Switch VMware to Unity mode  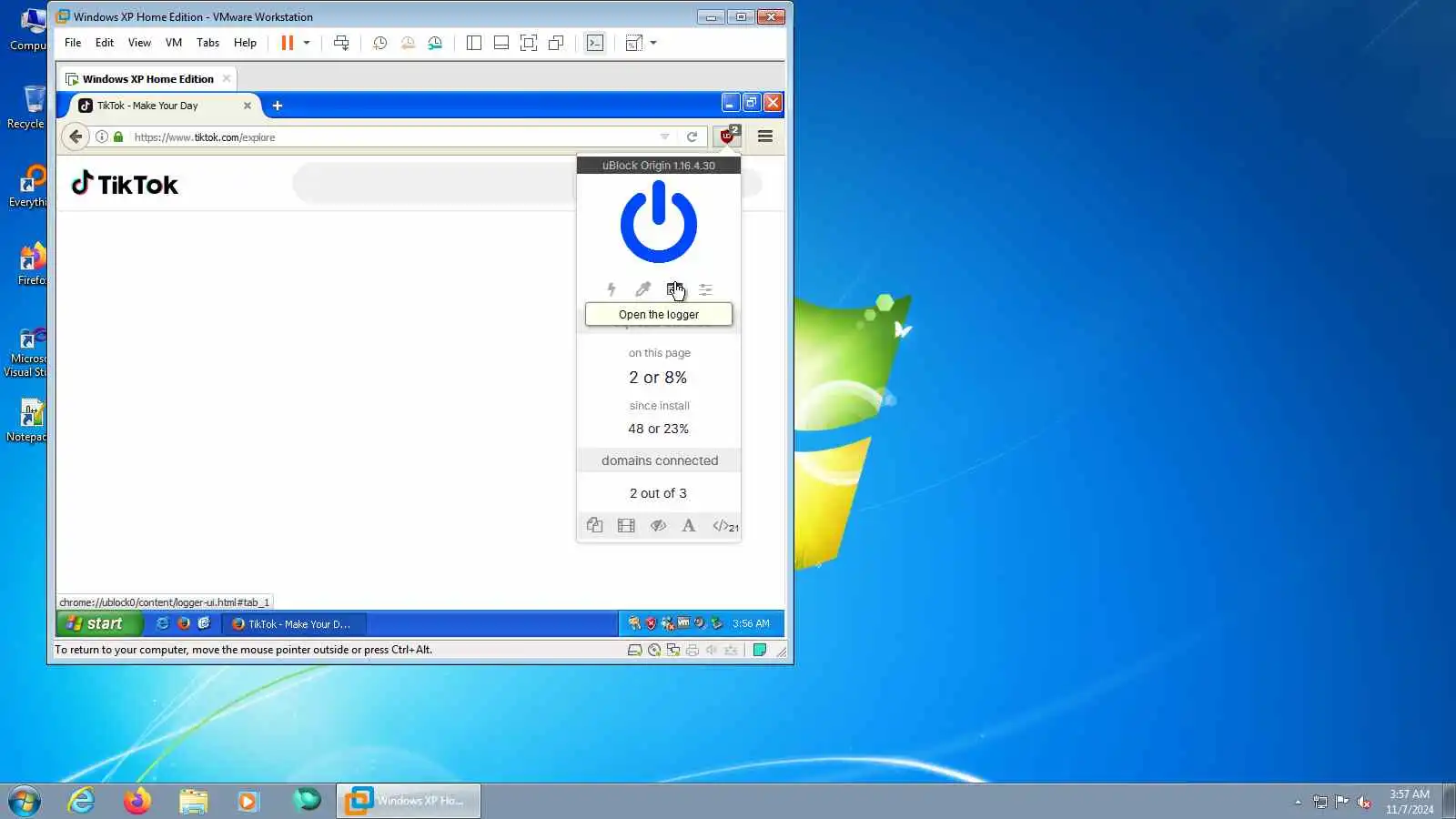point(556,43)
